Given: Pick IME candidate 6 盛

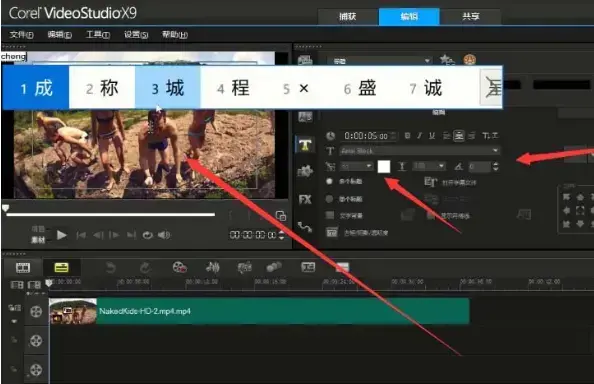Looking at the screenshot, I should coord(360,89).
